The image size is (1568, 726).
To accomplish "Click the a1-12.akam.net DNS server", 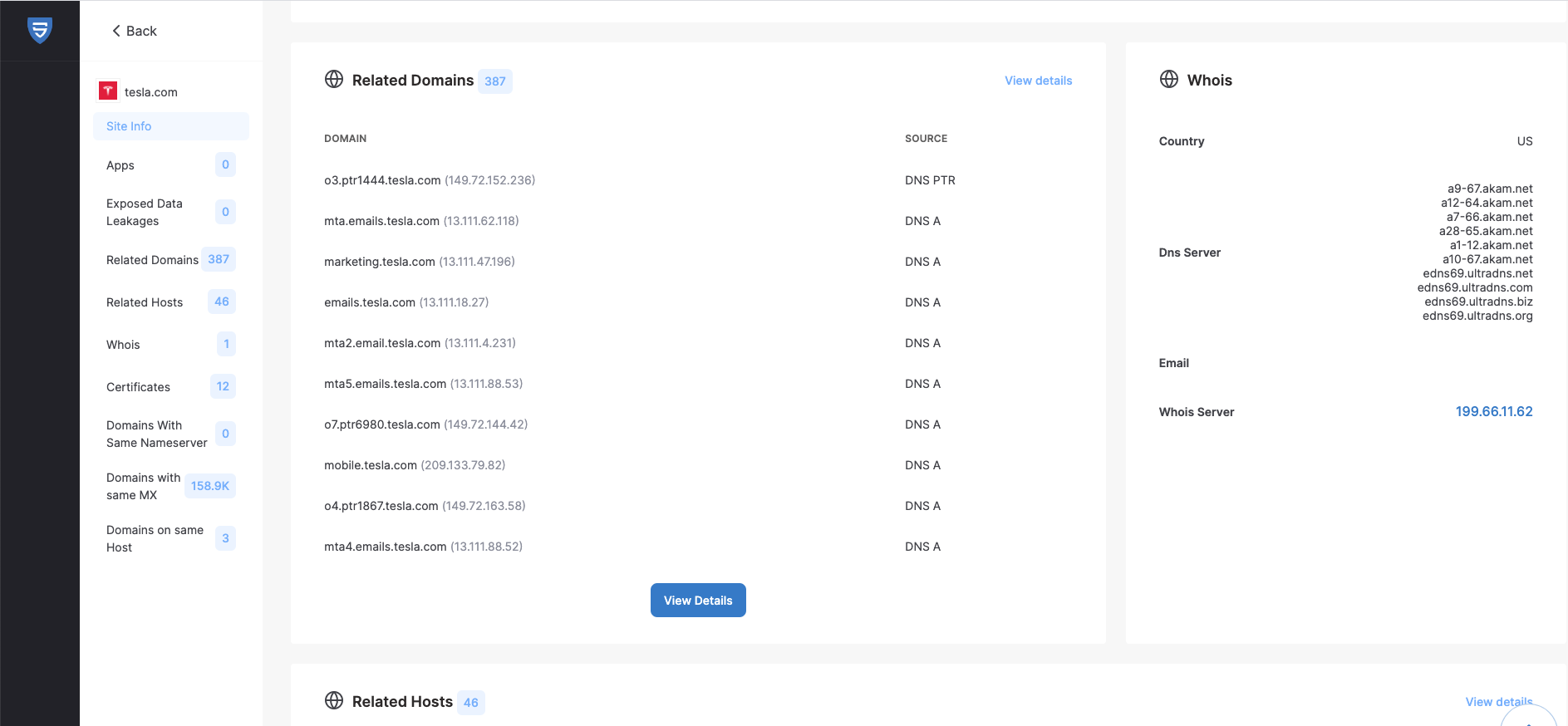I will point(1492,245).
